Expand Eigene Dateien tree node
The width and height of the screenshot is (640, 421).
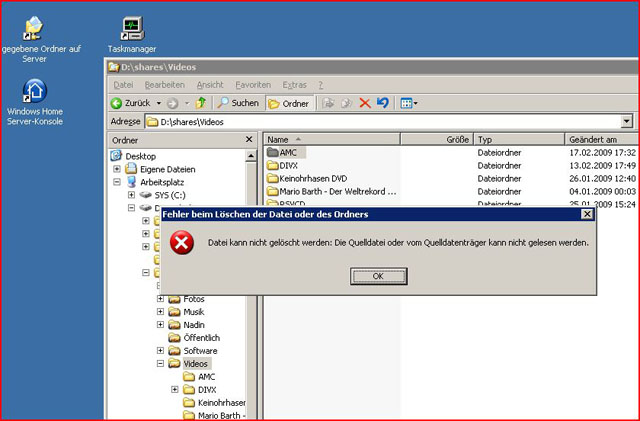point(117,169)
